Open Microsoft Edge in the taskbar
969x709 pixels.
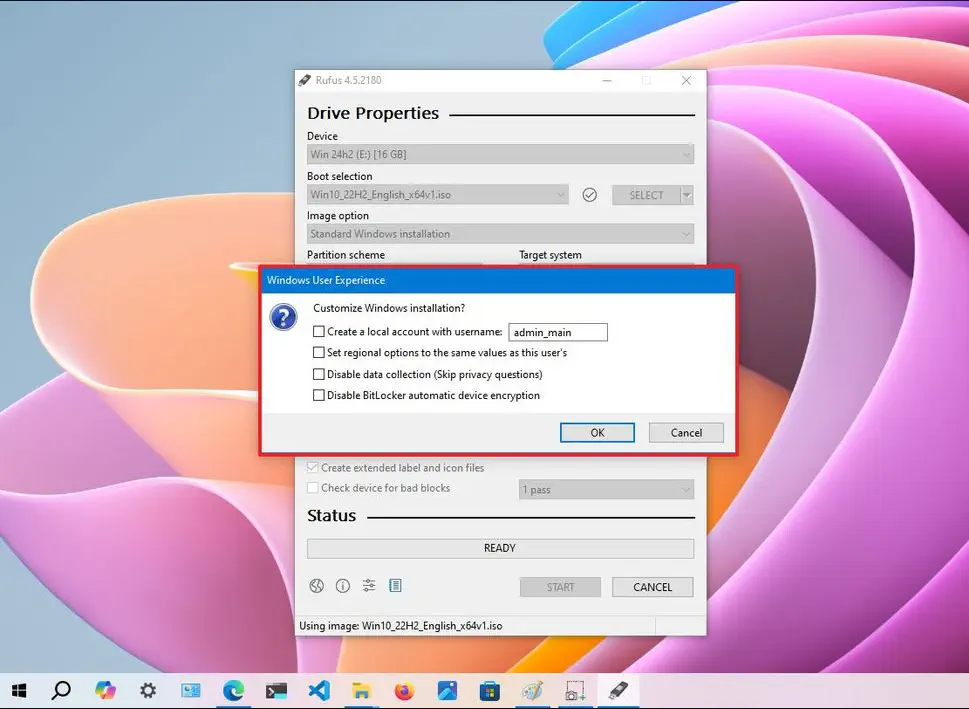[233, 690]
